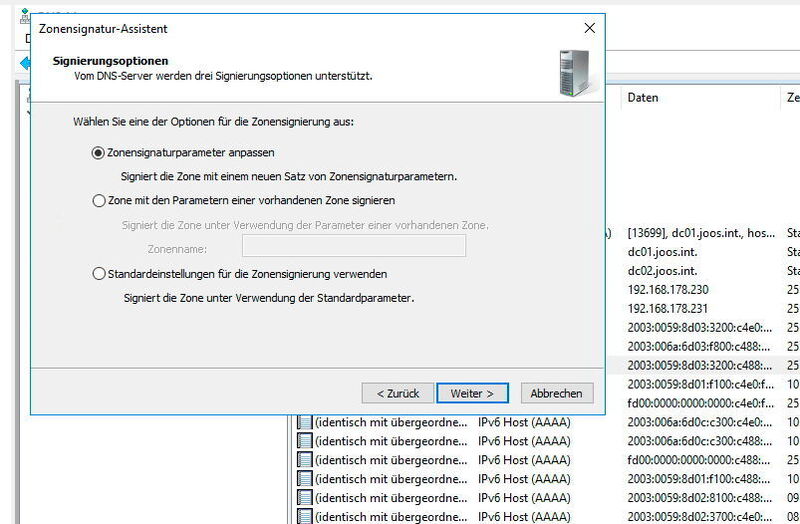Click record icon for row 2003:006a:6d0c:c300:c4e0
This screenshot has height=524, width=800.
click(305, 422)
